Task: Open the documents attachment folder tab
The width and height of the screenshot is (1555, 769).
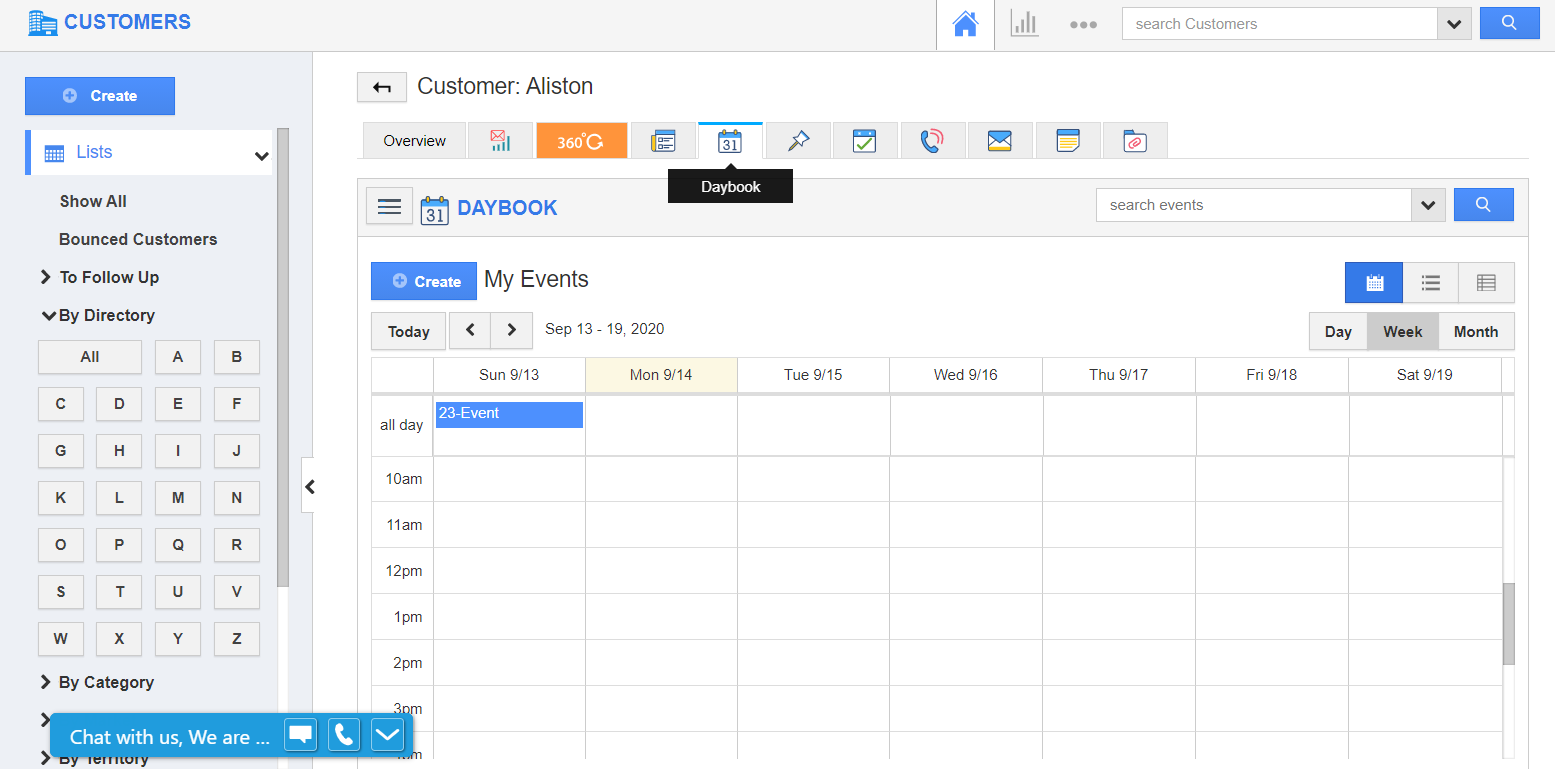Action: (x=1134, y=141)
